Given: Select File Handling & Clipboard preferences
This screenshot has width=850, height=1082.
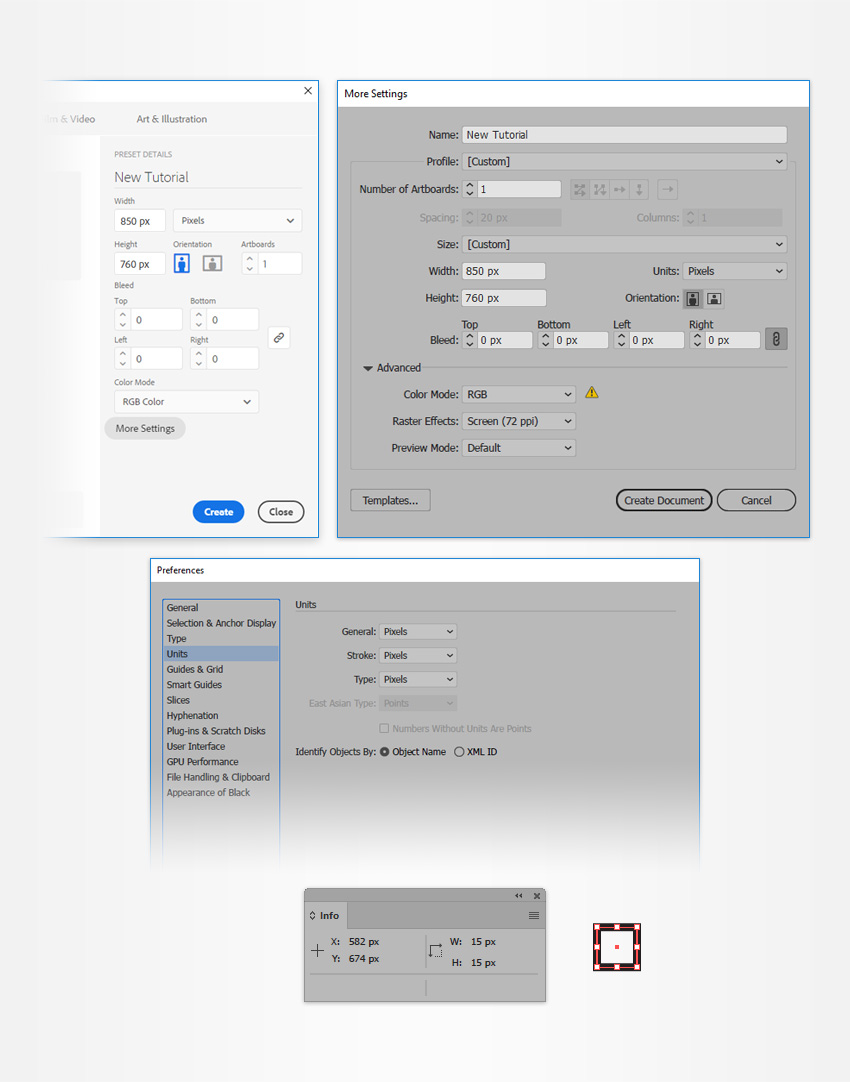Looking at the screenshot, I should point(221,777).
